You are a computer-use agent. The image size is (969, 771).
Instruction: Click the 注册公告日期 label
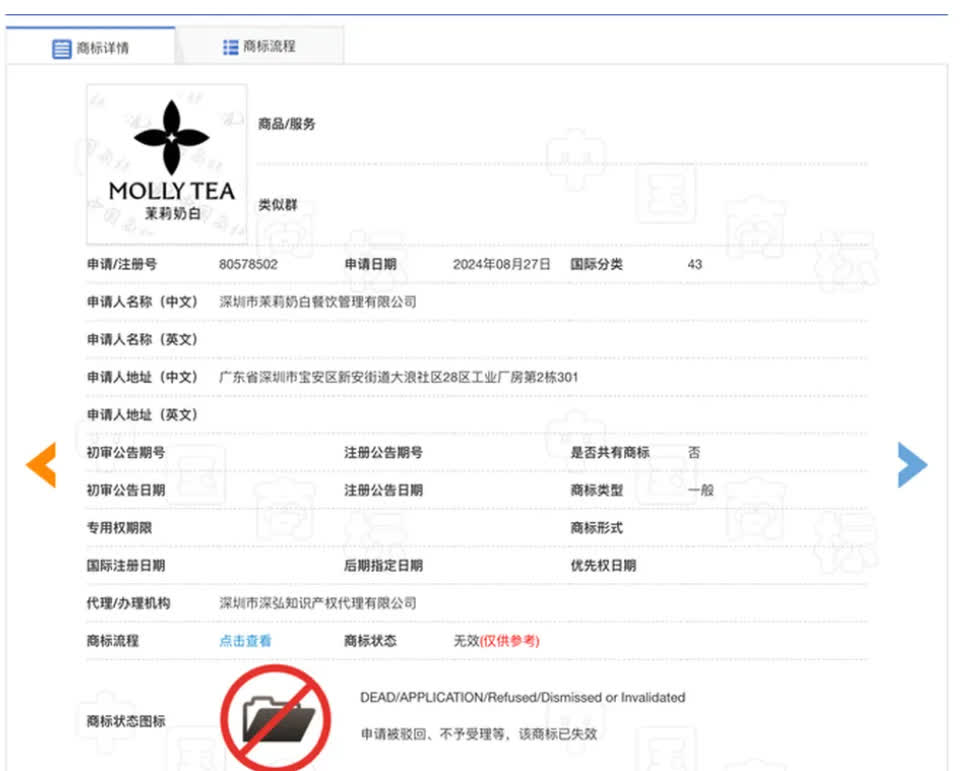[384, 490]
